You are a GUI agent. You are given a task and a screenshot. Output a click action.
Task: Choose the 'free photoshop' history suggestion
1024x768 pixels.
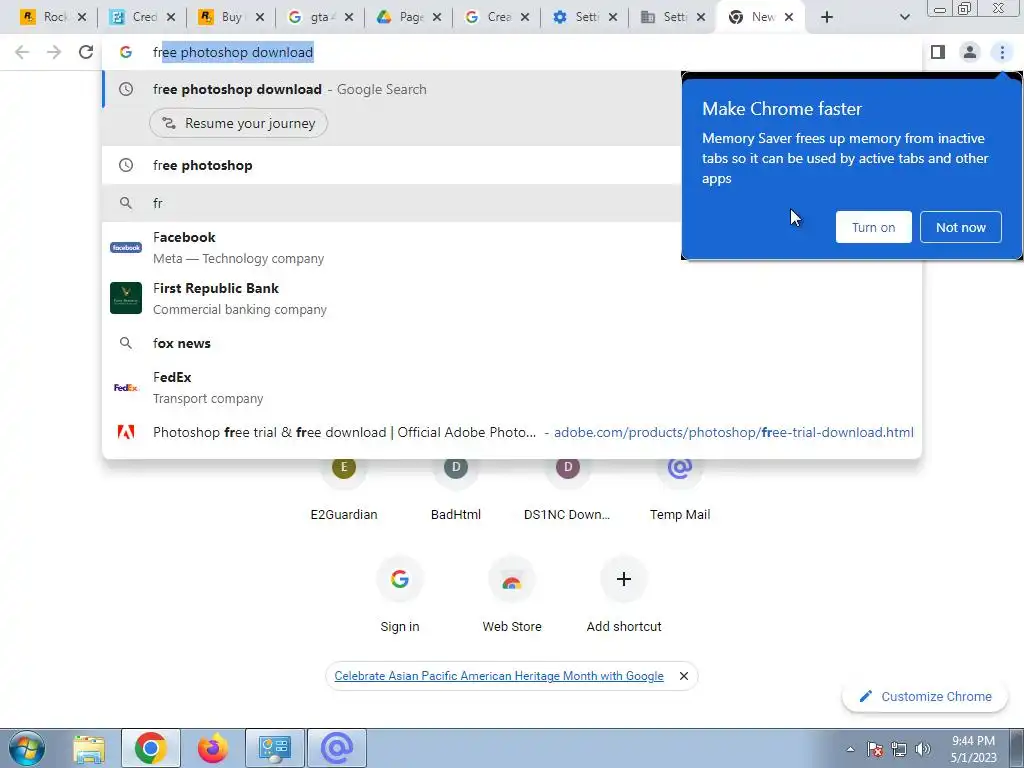pos(392,165)
